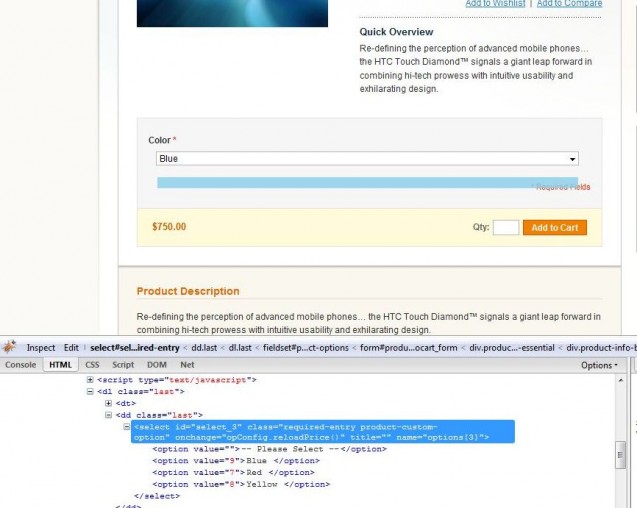637x508 pixels.
Task: Open the CSS tab
Action: [92, 365]
